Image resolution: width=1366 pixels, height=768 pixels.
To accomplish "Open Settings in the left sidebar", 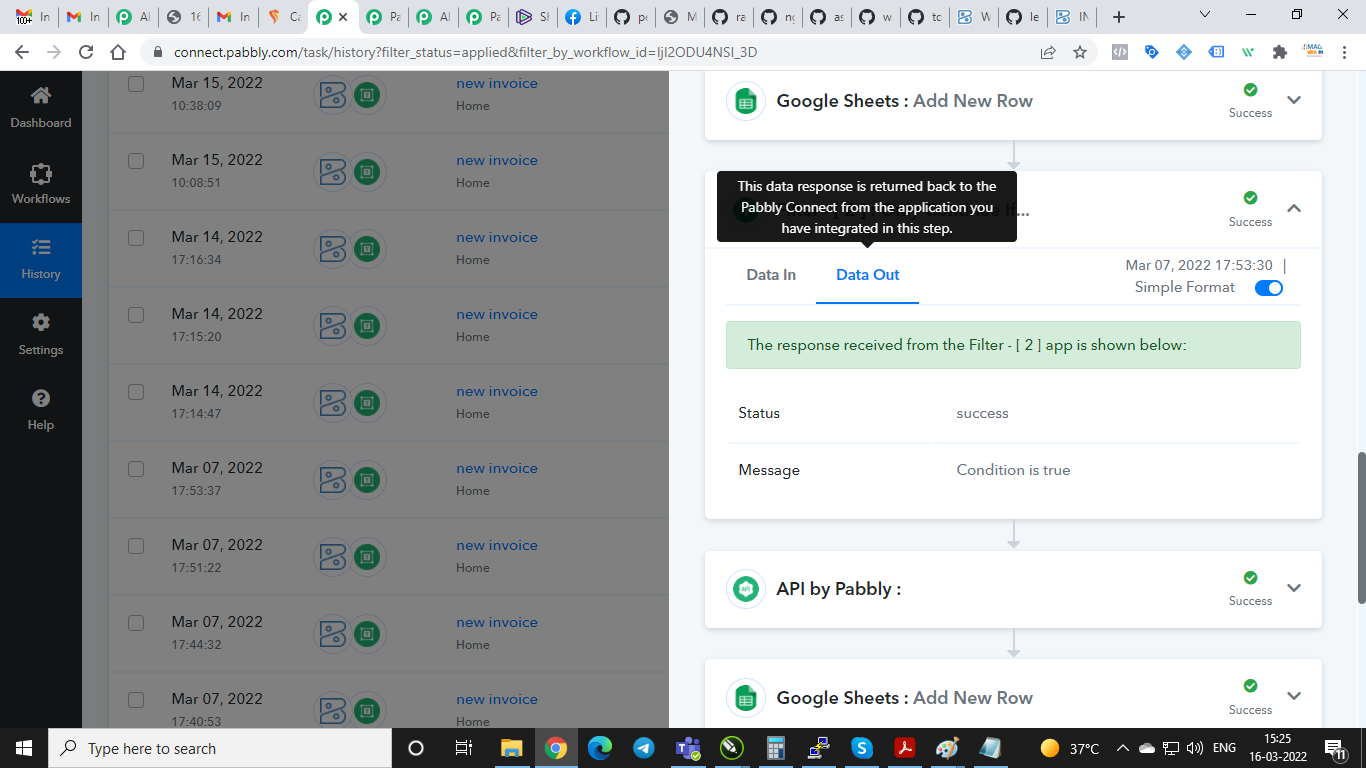I will pos(41,335).
